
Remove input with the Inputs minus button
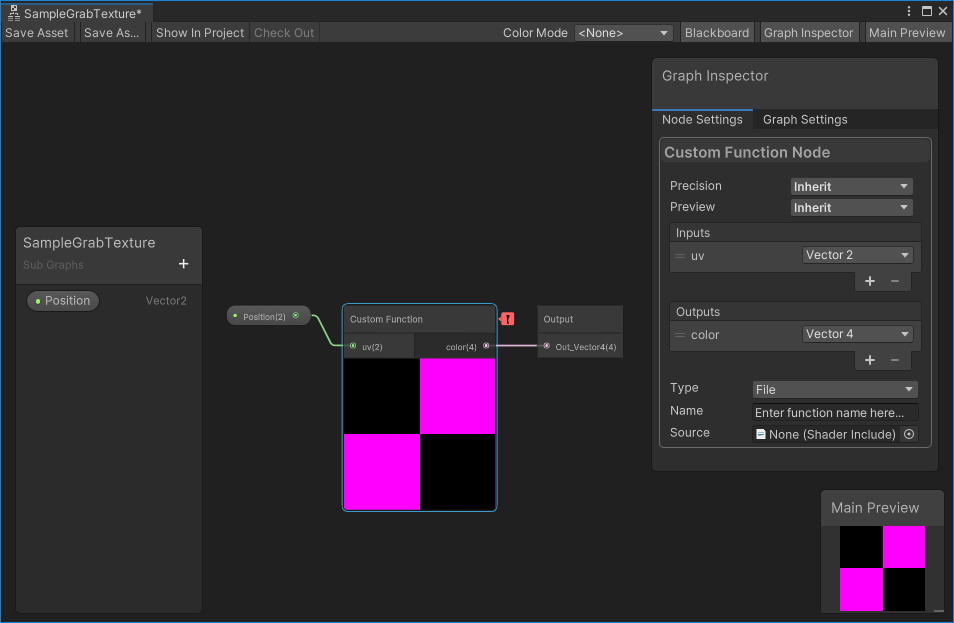[x=894, y=281]
